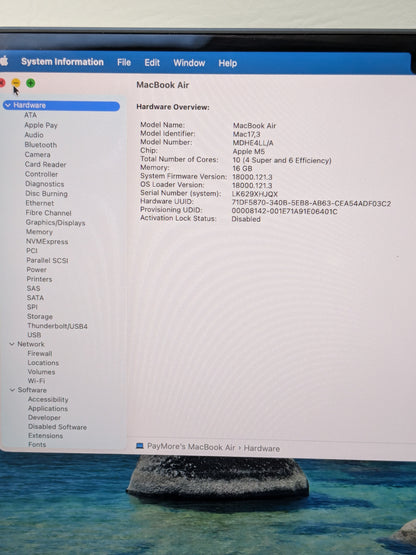The image size is (416, 555).
Task: Select Memory in the sidebar list
Action: tap(39, 232)
